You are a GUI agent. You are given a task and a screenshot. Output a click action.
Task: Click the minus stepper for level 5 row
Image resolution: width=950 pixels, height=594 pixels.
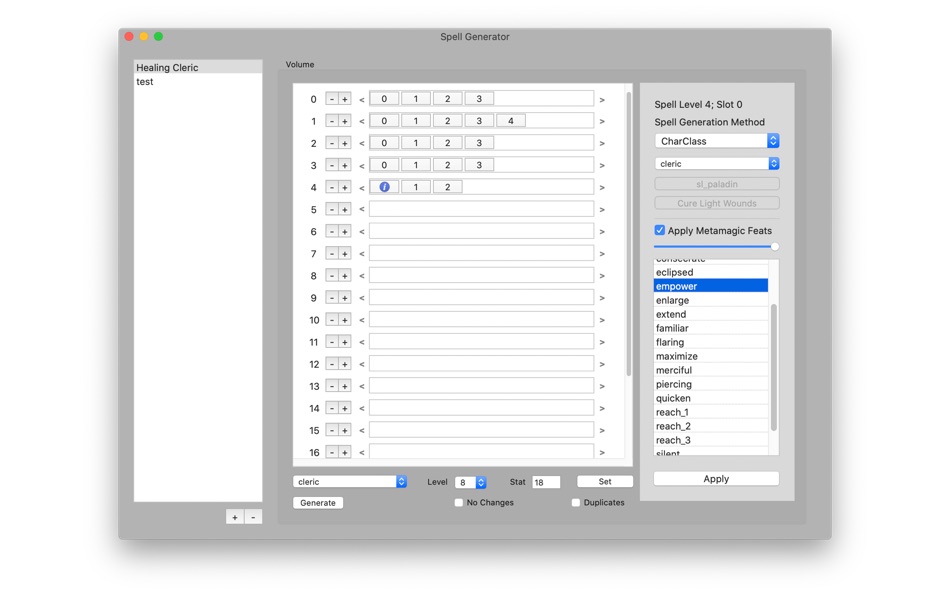tap(332, 209)
